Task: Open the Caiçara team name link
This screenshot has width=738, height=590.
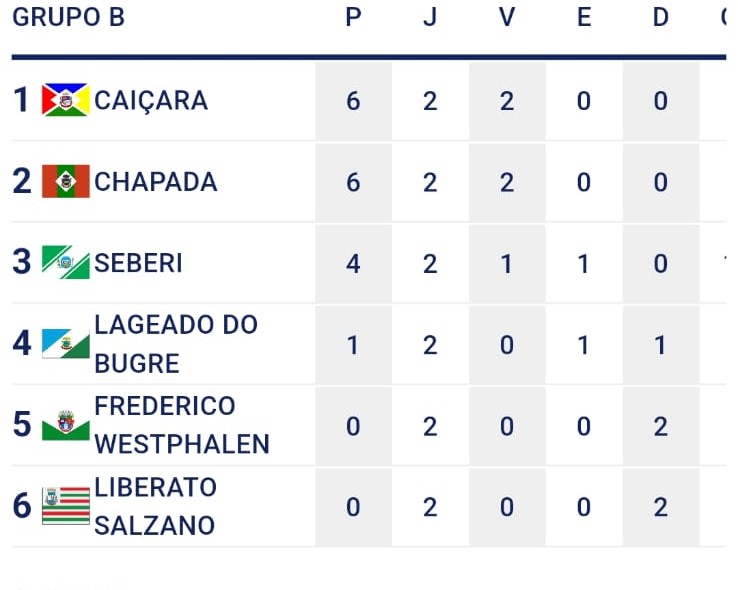Action: tap(151, 100)
